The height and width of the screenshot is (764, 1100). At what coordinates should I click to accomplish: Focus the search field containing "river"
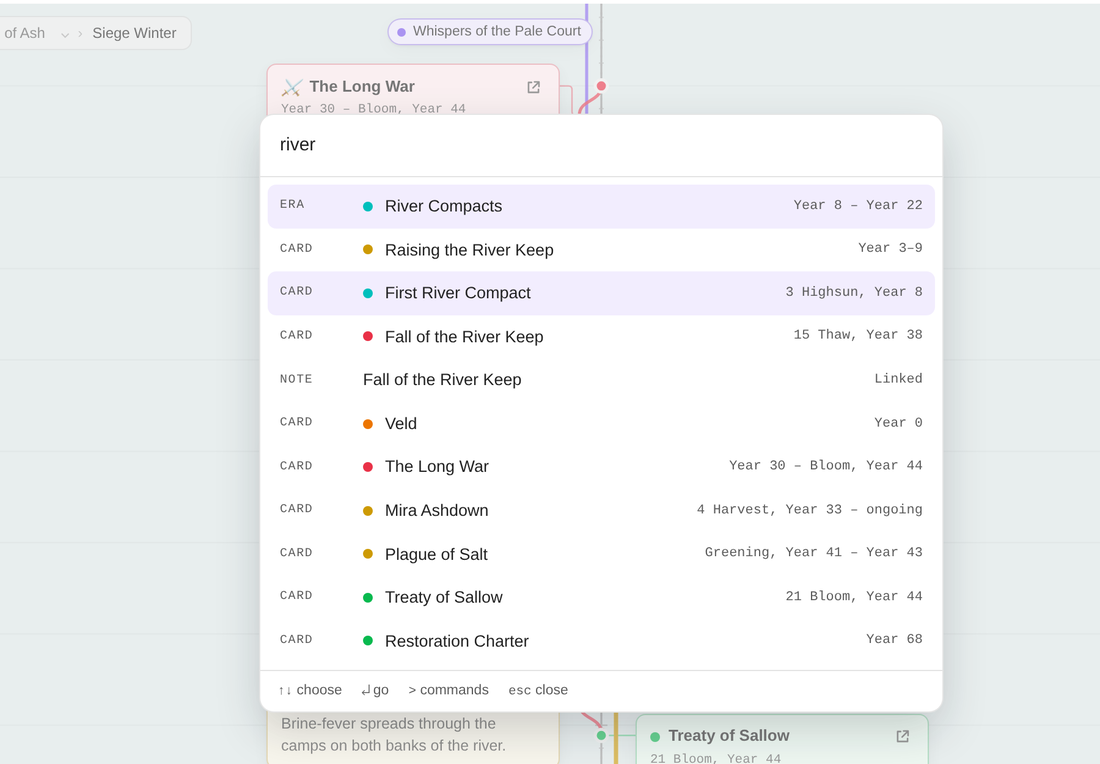coord(601,145)
